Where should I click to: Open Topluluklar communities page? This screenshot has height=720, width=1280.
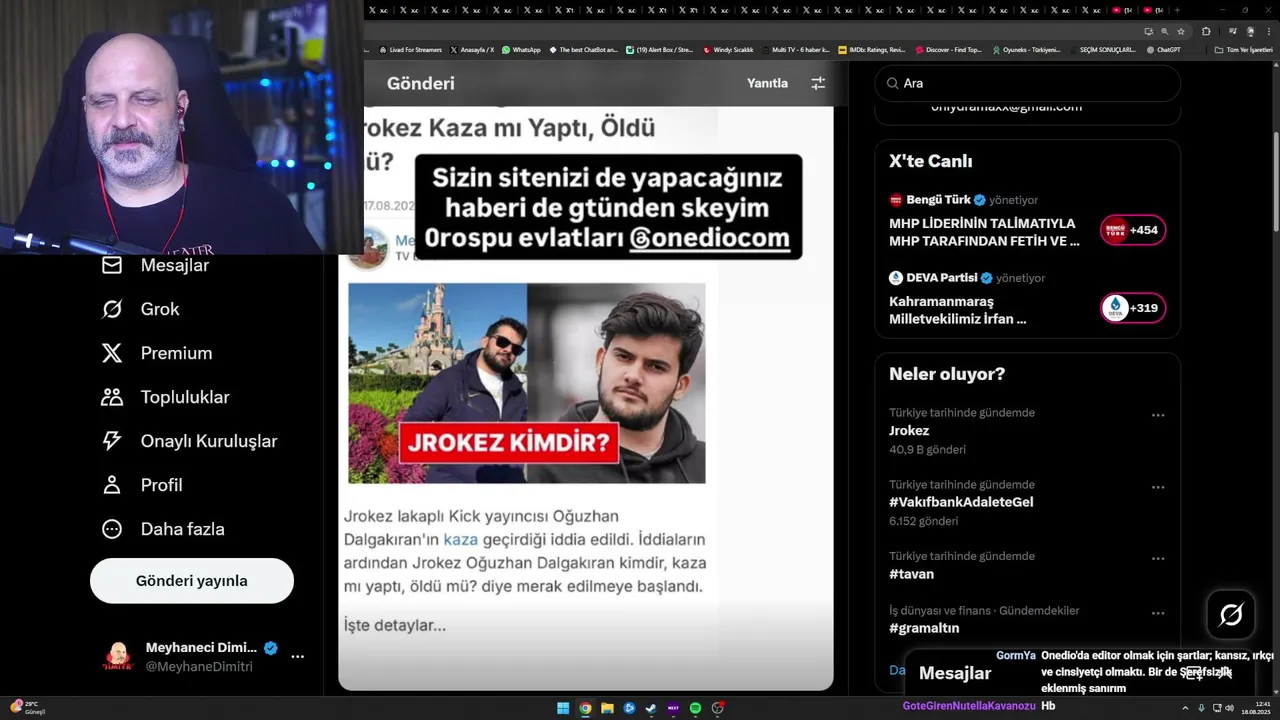click(x=165, y=397)
